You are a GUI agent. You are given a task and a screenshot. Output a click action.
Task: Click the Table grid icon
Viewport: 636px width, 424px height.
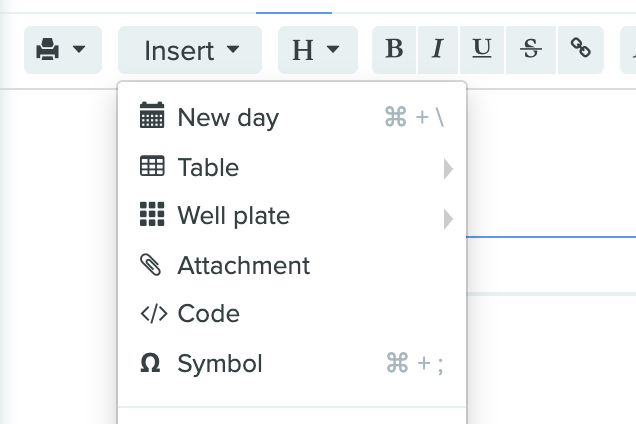click(152, 166)
